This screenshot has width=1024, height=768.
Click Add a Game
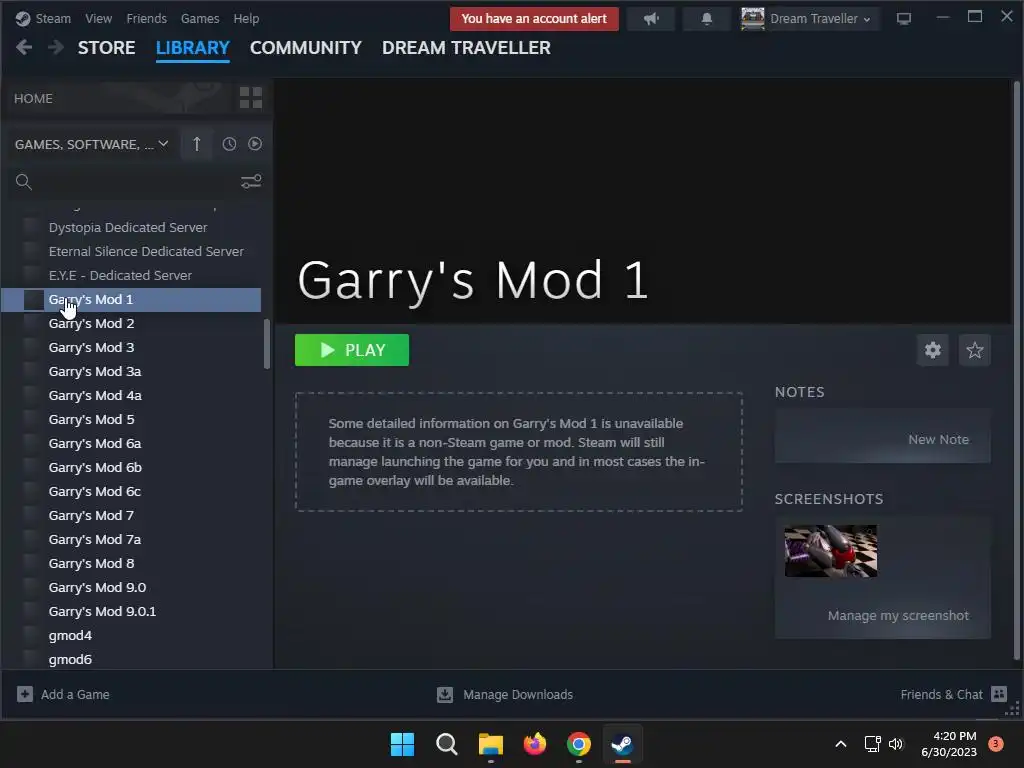coord(63,694)
